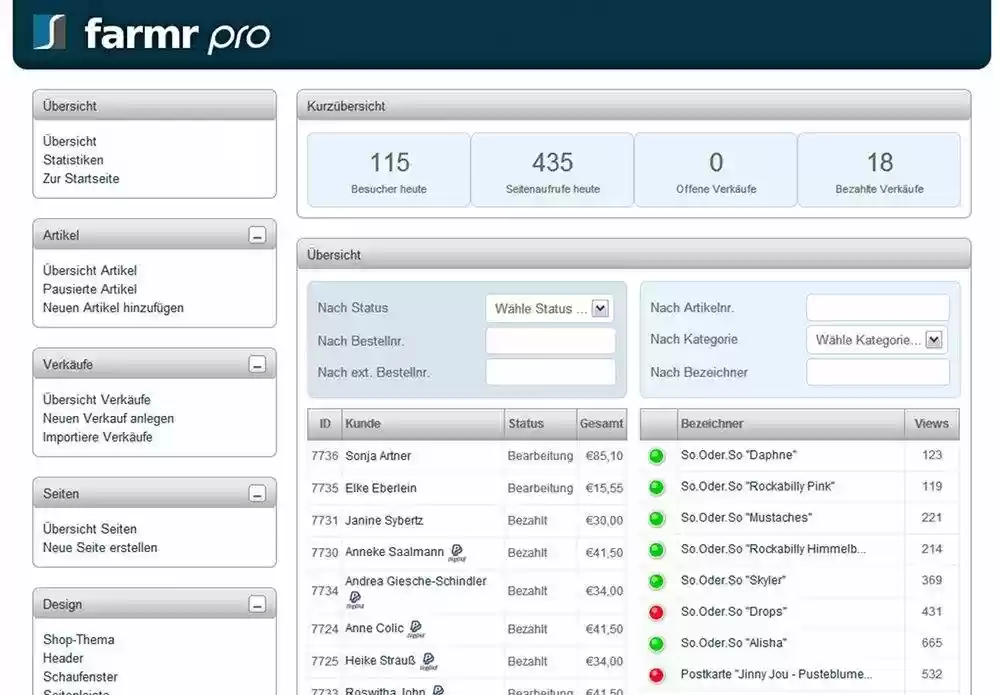The width and height of the screenshot is (1000, 695).
Task: Click the green lamp beside So.Oder.So "Mustaches"
Action: pyautogui.click(x=656, y=518)
